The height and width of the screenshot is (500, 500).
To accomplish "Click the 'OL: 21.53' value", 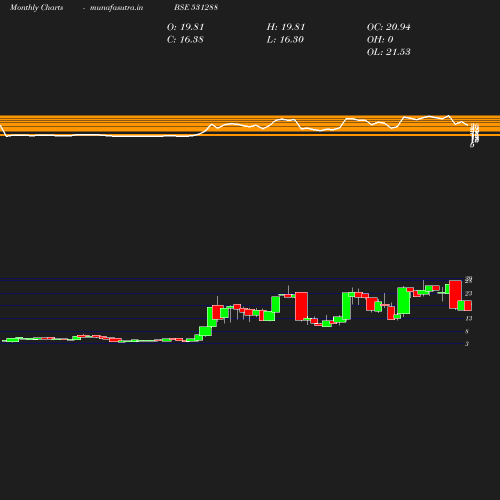I will (x=389, y=52).
